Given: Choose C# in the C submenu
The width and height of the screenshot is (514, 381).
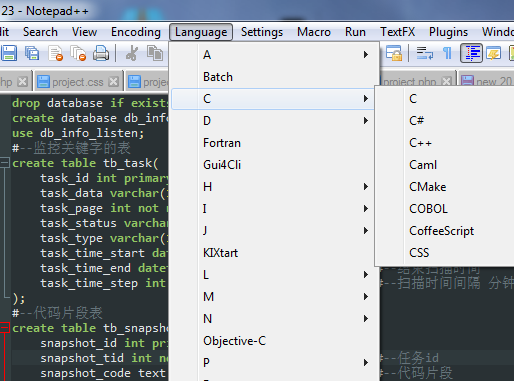Looking at the screenshot, I should coord(446,121).
